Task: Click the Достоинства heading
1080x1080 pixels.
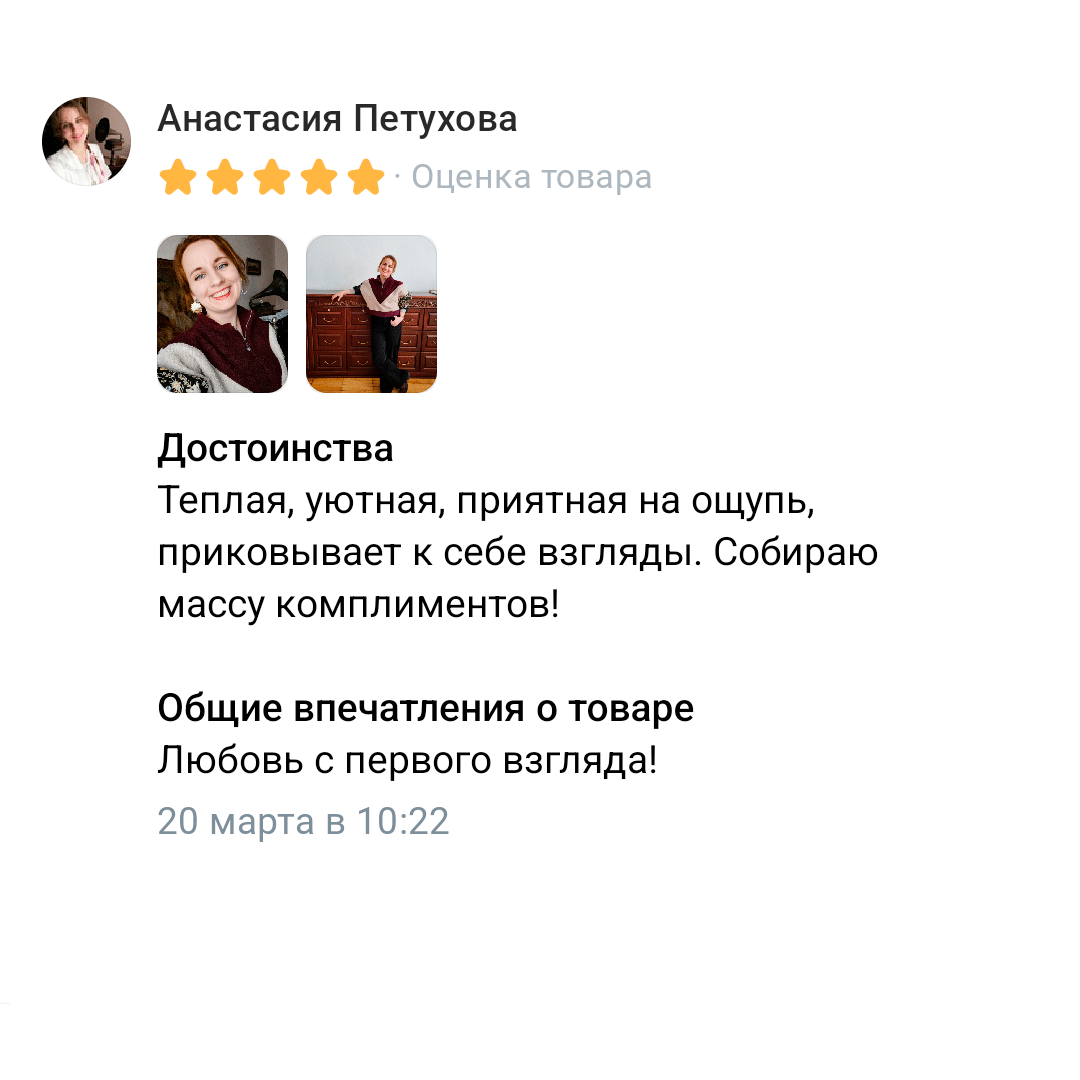Action: point(276,448)
